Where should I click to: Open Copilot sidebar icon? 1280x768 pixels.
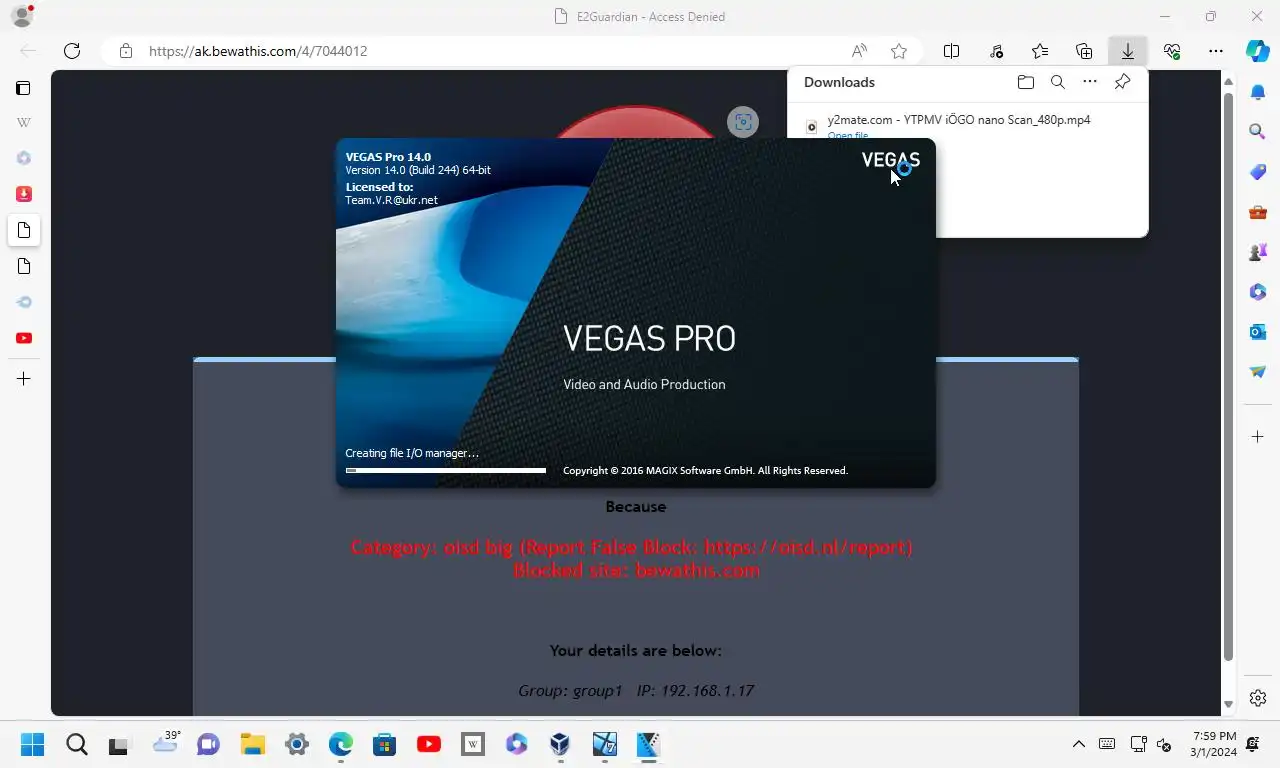pyautogui.click(x=1258, y=50)
